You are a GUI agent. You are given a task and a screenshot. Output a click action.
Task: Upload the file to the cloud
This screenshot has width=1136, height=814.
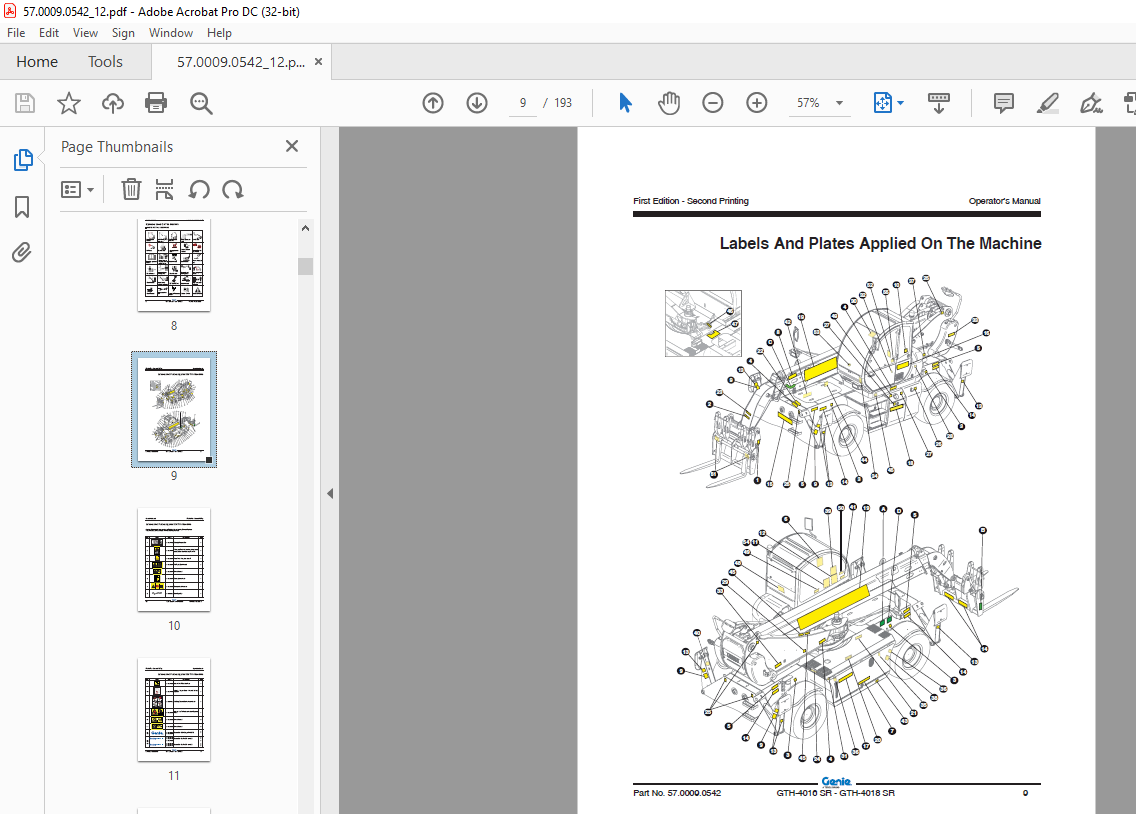click(112, 103)
